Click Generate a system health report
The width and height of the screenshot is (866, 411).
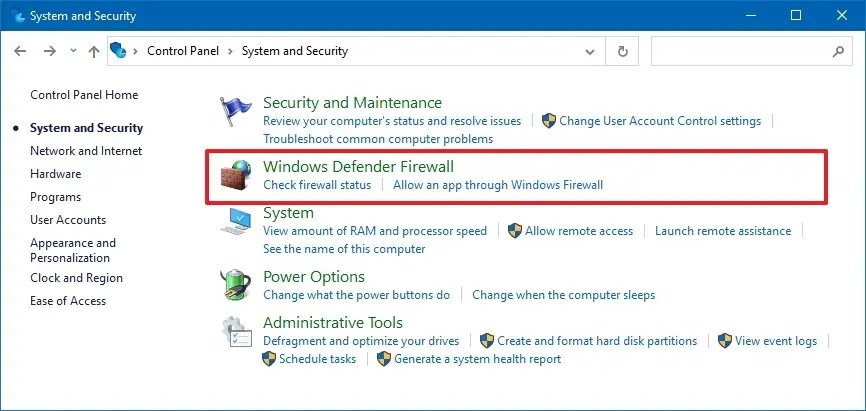(477, 359)
